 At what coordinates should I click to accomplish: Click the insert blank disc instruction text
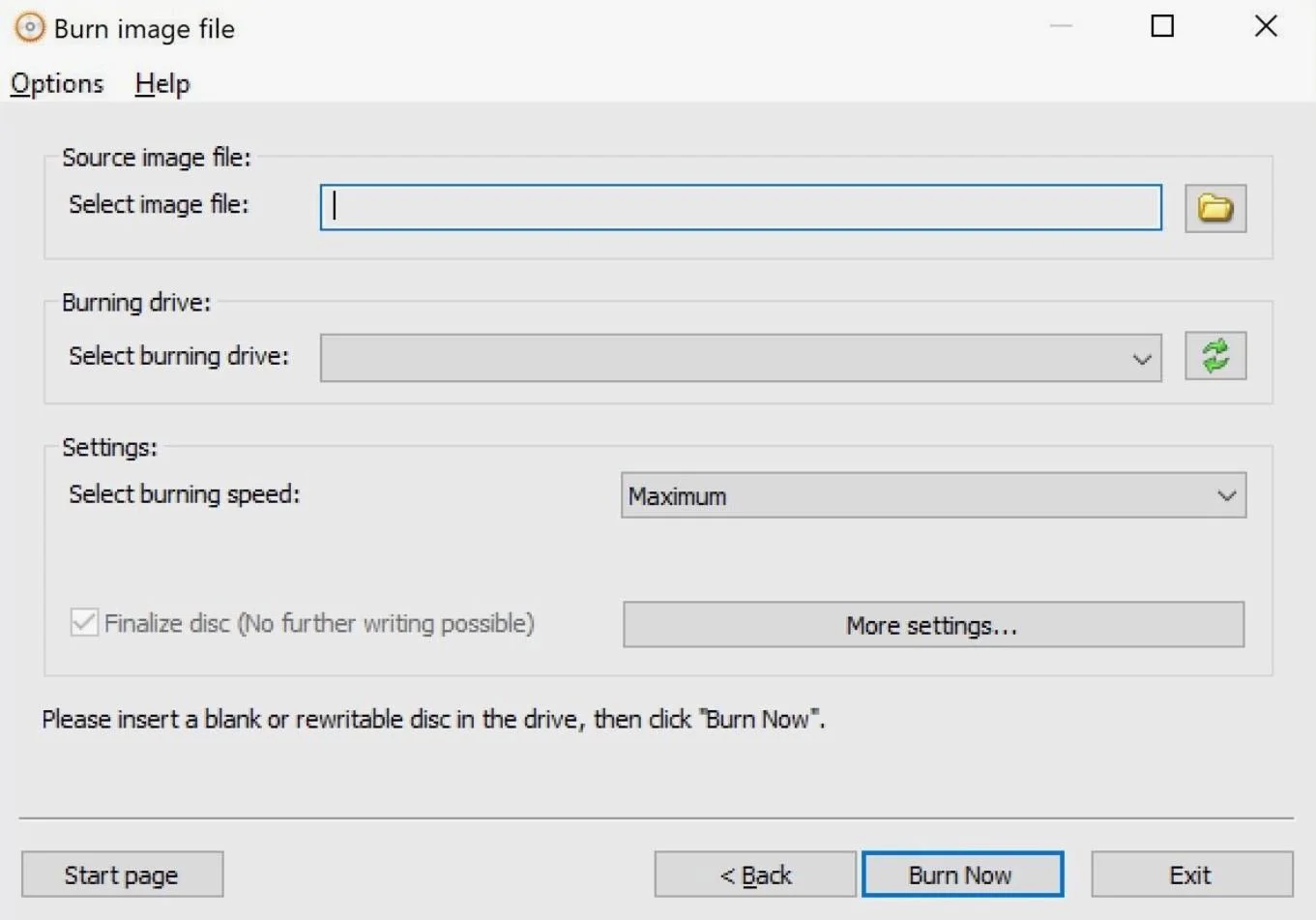(x=433, y=720)
